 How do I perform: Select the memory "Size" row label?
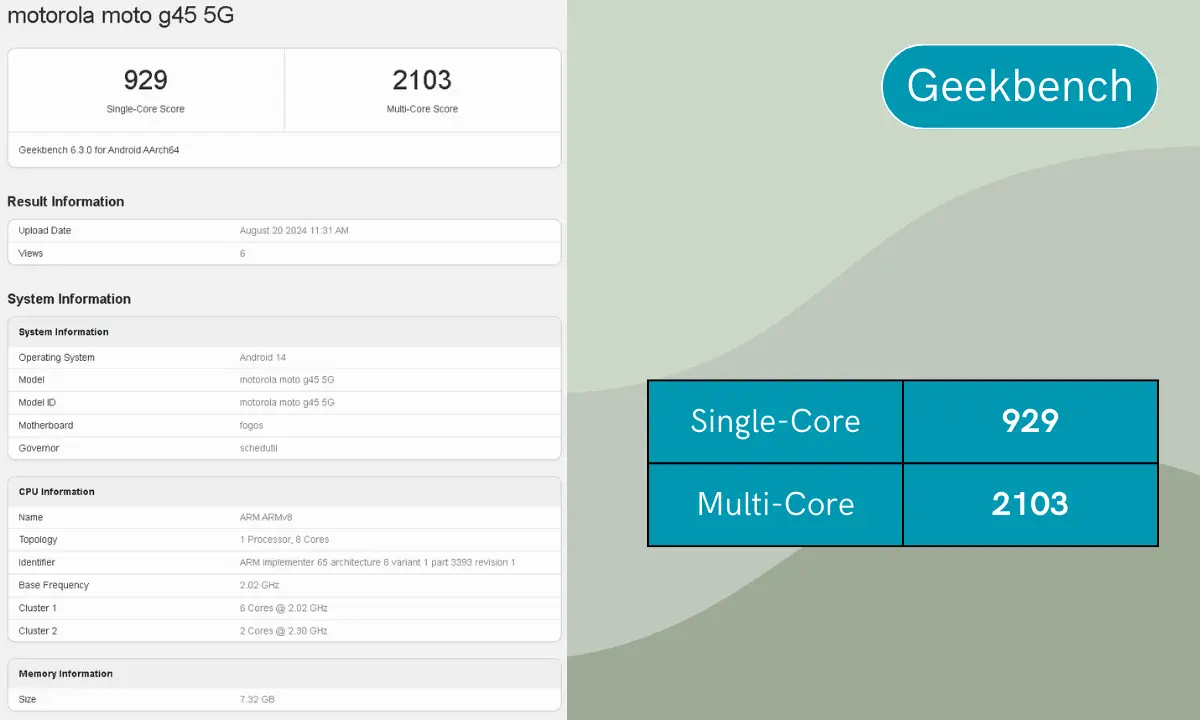[27, 700]
